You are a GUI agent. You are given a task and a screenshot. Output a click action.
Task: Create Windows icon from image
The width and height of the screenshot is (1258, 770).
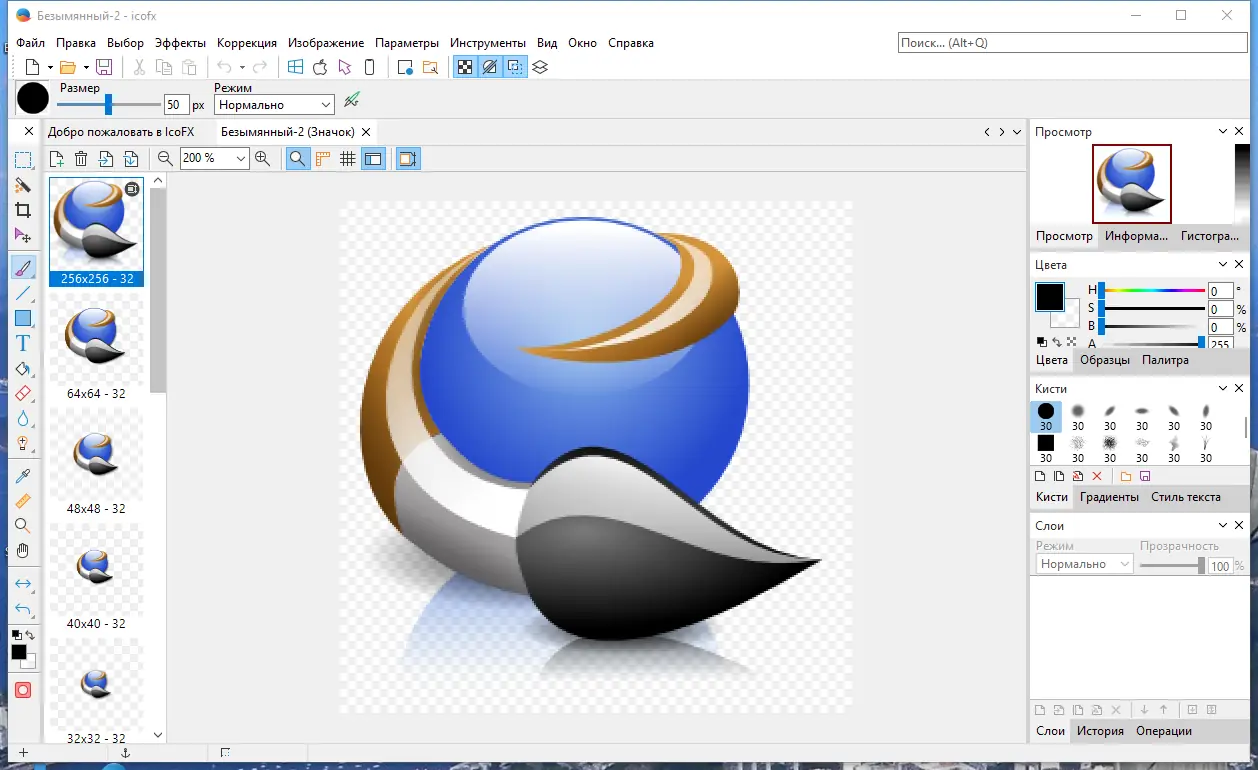point(295,67)
